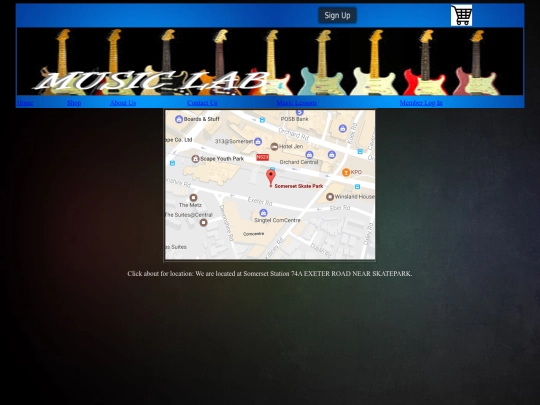Click the Orchard Central label on map

299,162
